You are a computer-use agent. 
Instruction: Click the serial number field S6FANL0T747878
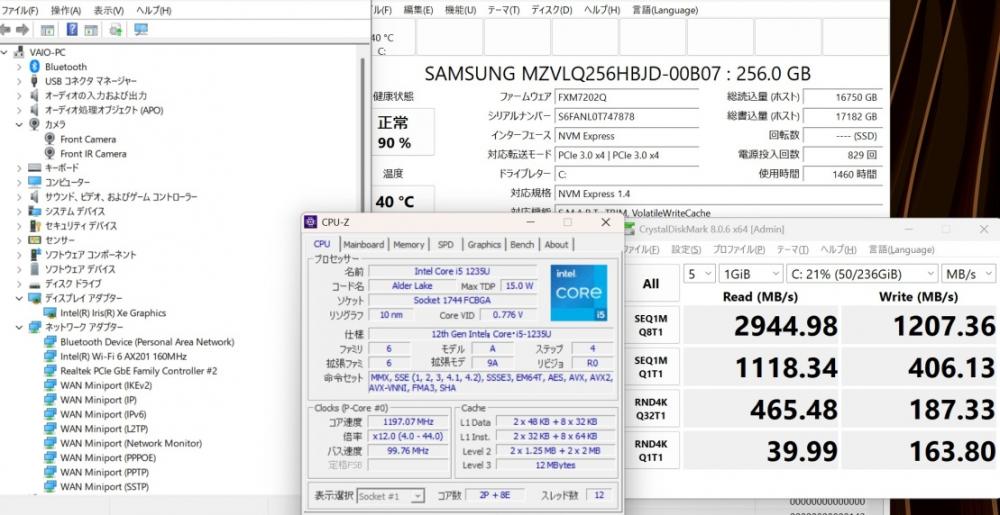click(x=626, y=117)
